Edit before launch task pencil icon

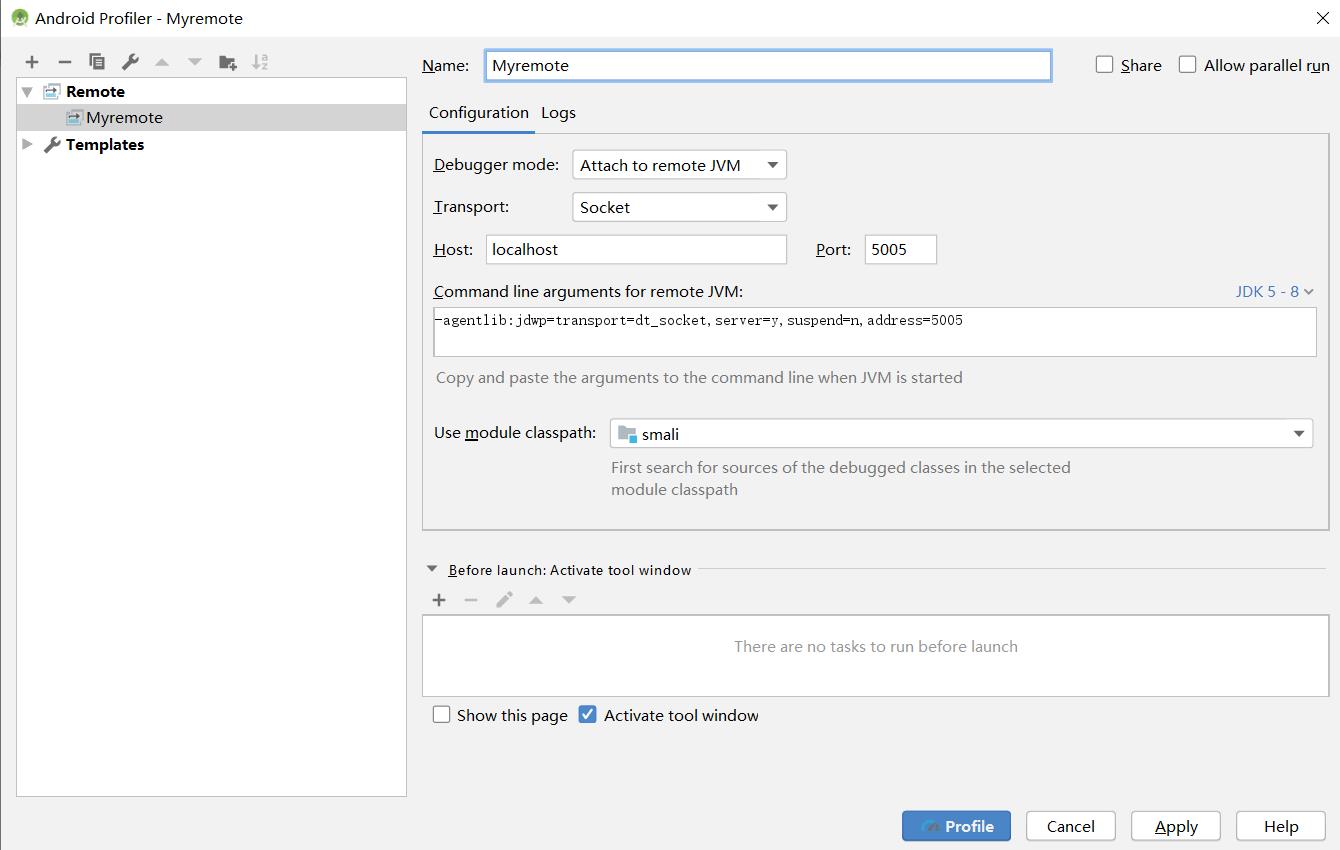[x=504, y=600]
